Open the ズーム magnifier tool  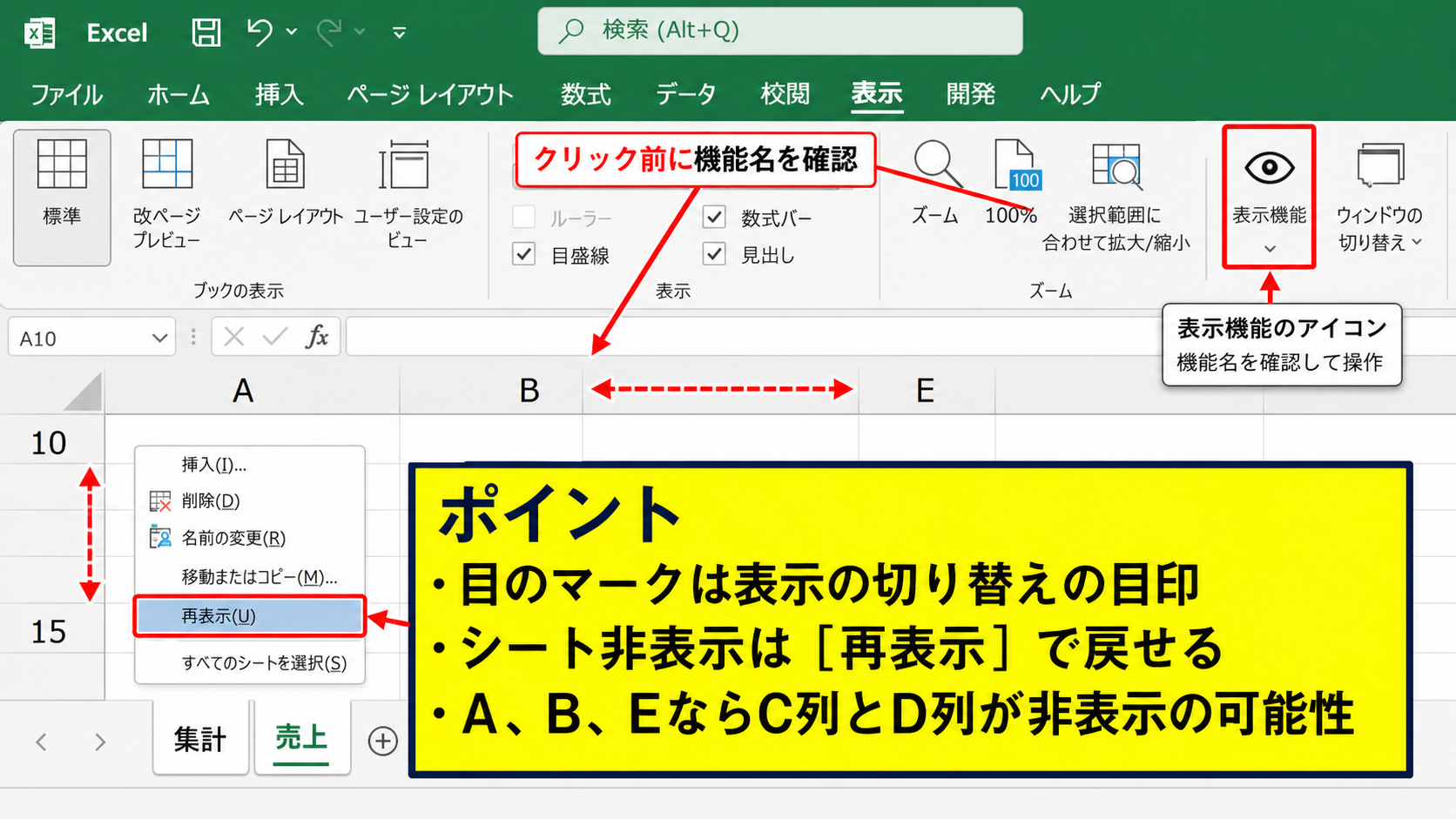point(936,183)
